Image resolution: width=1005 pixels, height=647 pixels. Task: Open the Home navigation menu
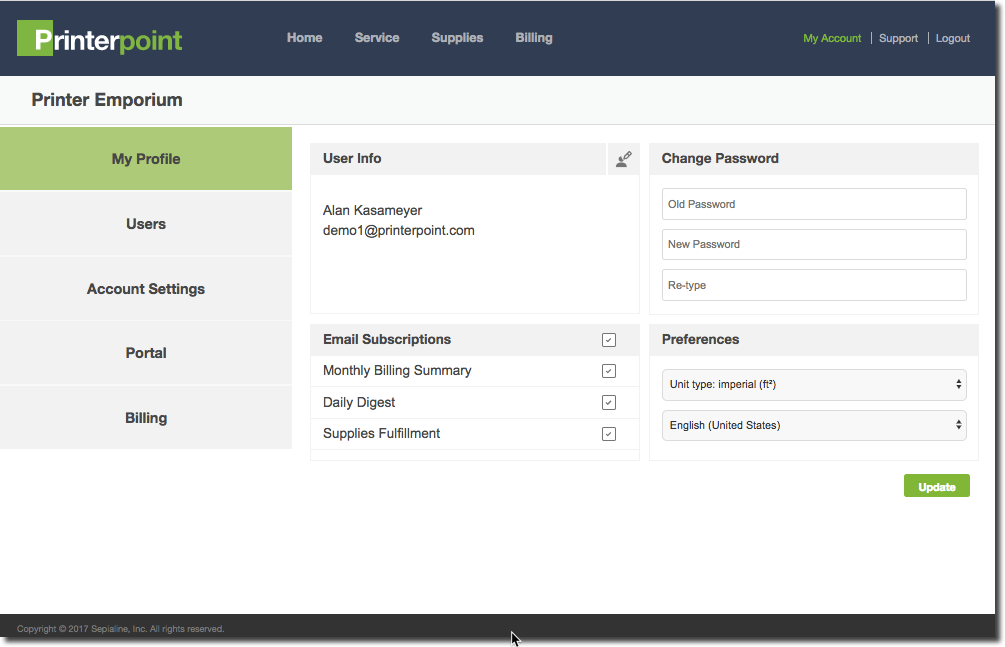coord(304,38)
